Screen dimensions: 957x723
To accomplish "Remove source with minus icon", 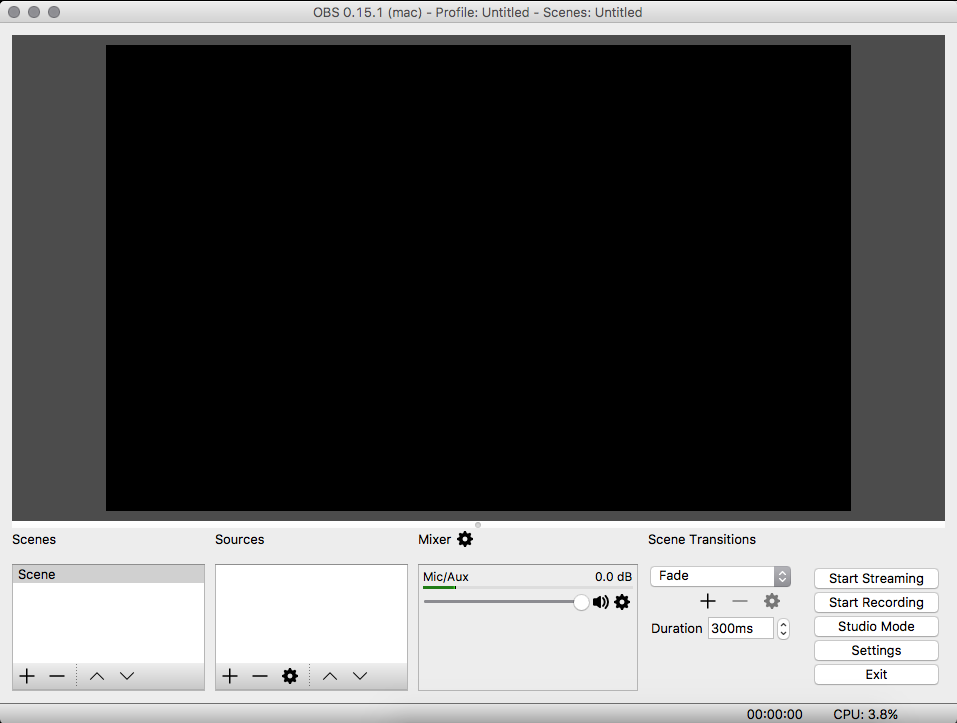I will click(260, 676).
